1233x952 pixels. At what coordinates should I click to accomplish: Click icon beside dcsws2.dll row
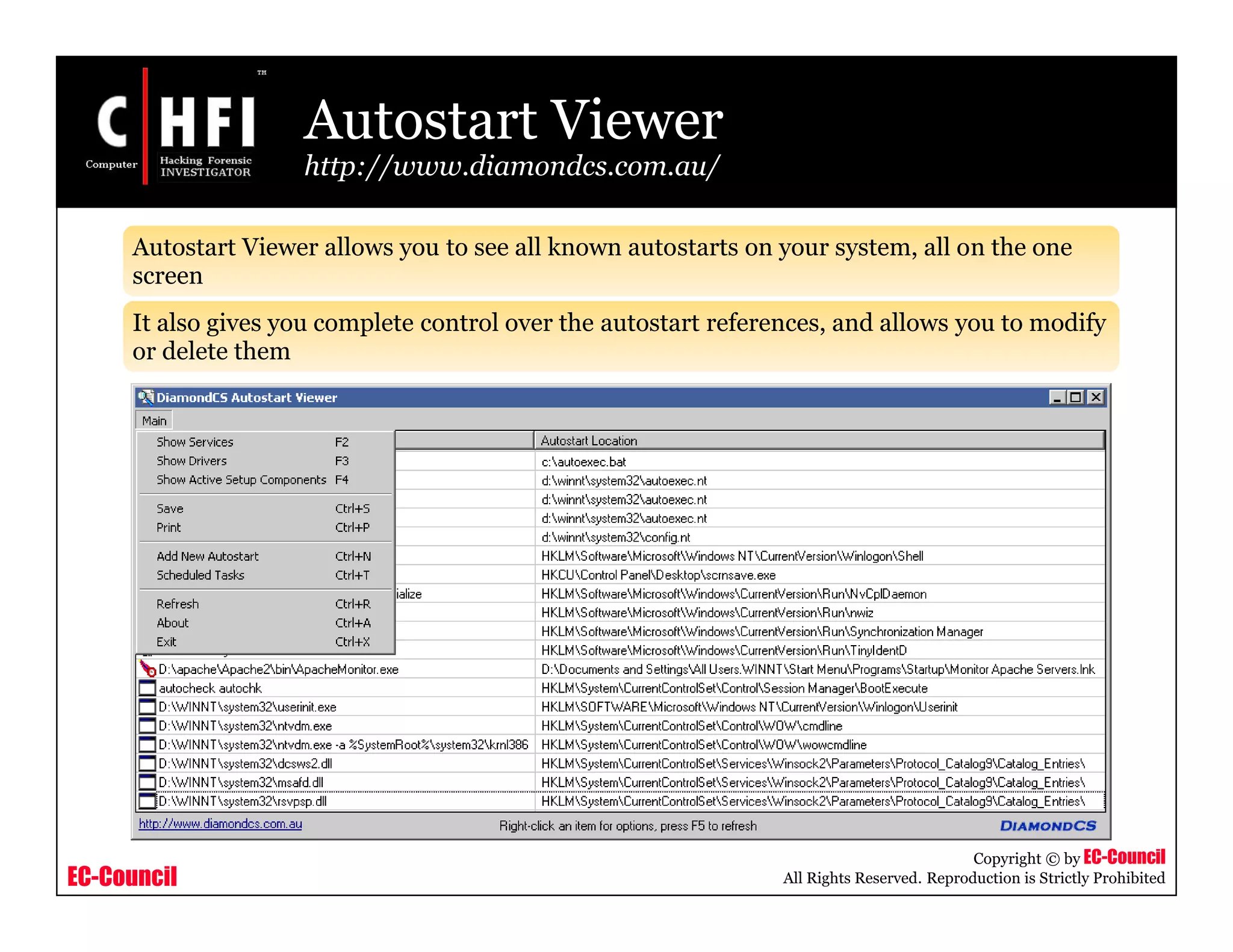pyautogui.click(x=148, y=763)
